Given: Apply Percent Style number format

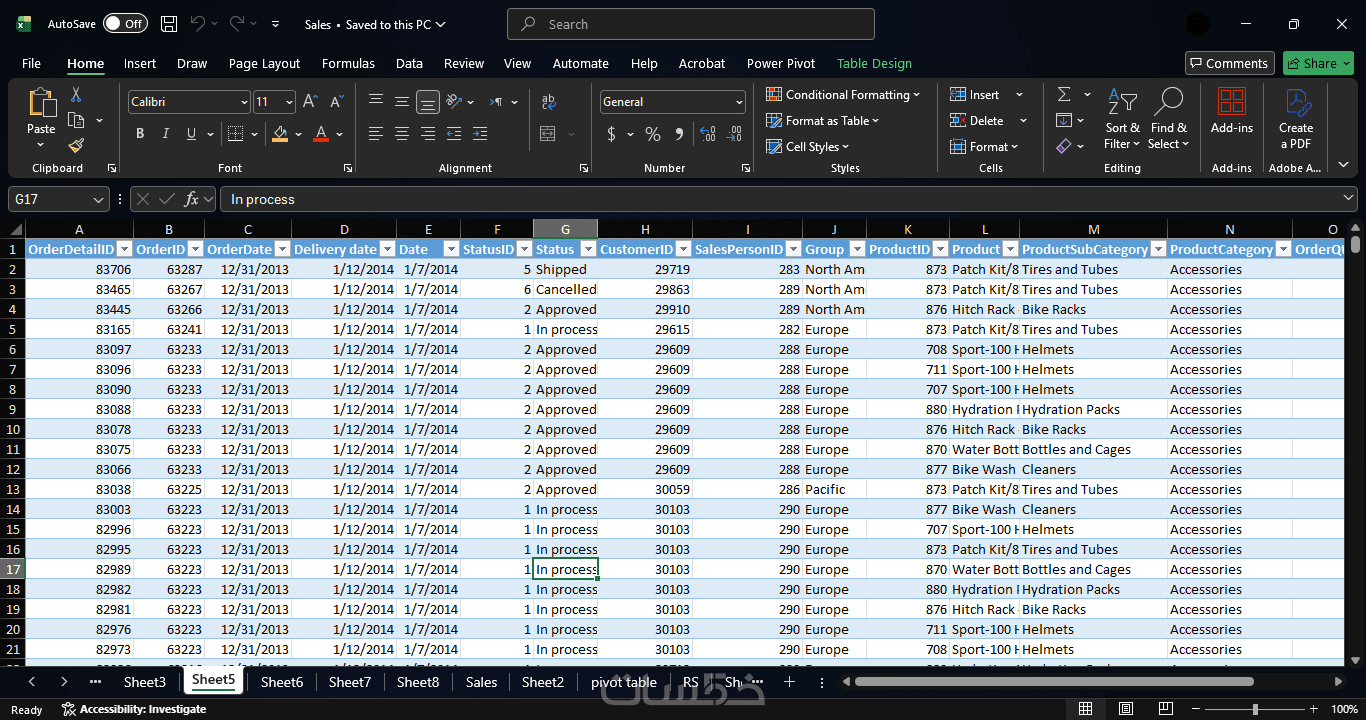Looking at the screenshot, I should [653, 134].
